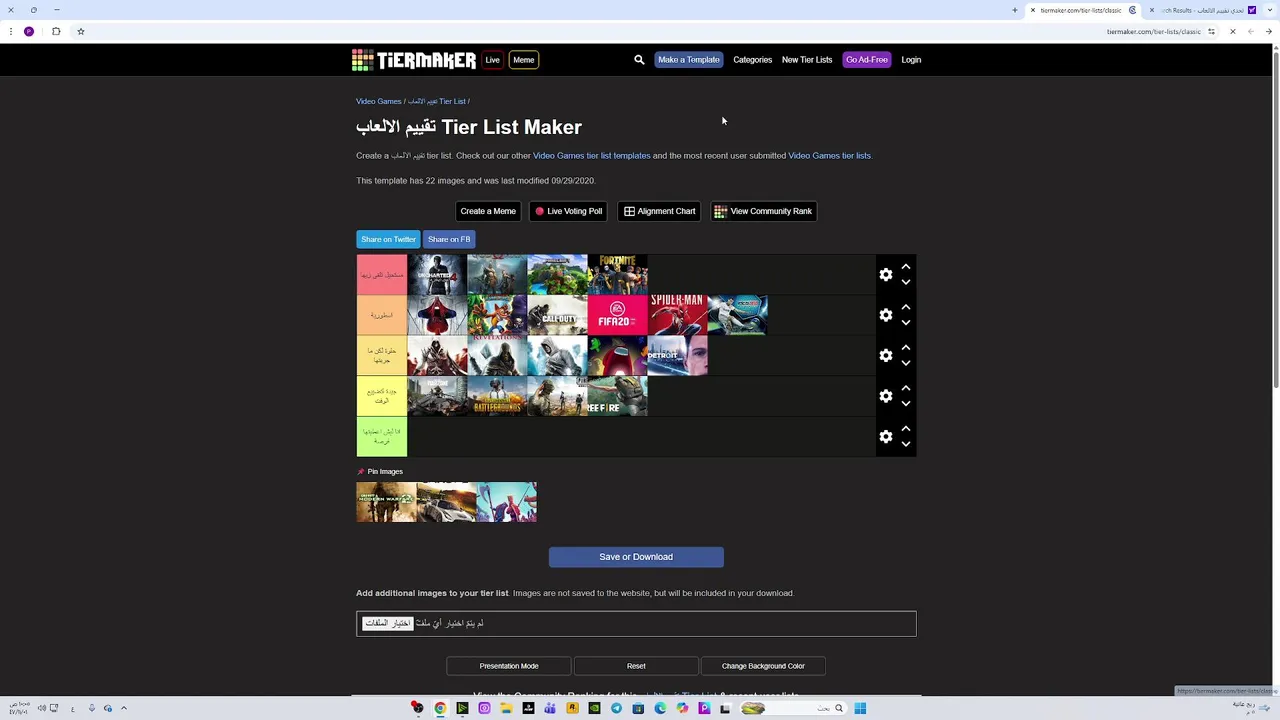Move the yellow tier row up
The height and width of the screenshot is (720, 1280).
[x=905, y=388]
